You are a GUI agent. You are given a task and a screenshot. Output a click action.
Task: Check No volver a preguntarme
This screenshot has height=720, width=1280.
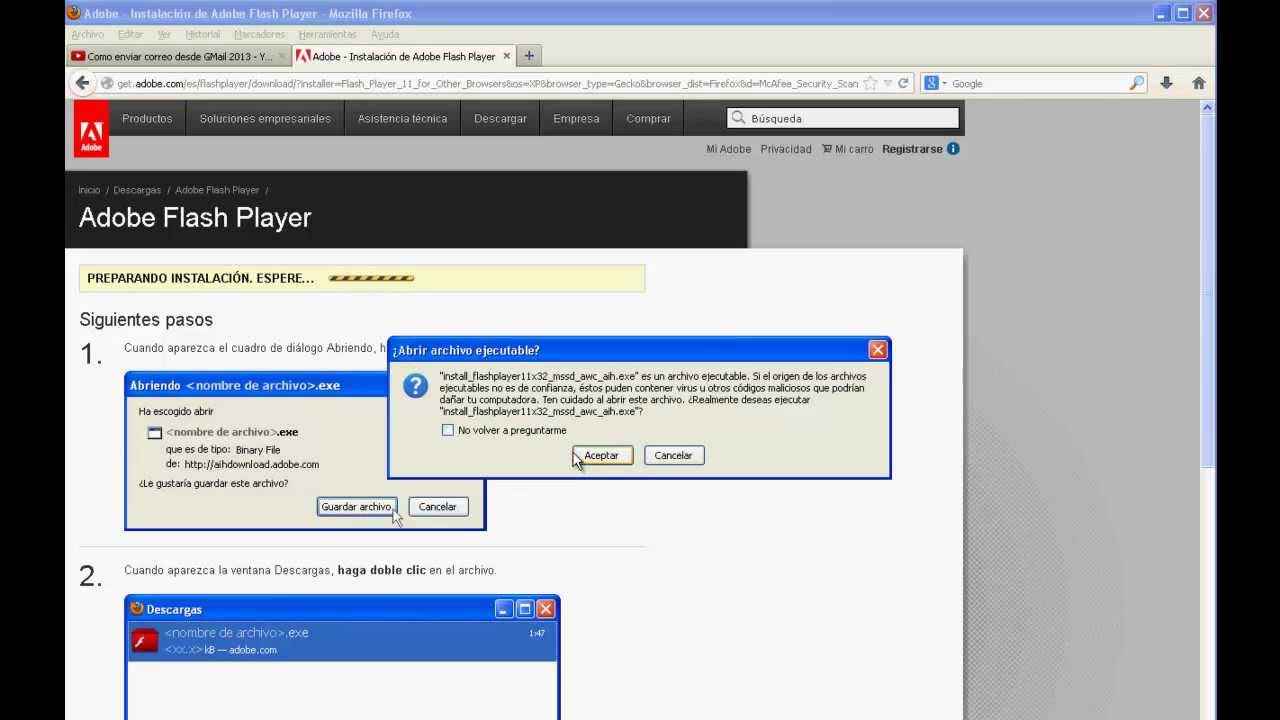(447, 430)
